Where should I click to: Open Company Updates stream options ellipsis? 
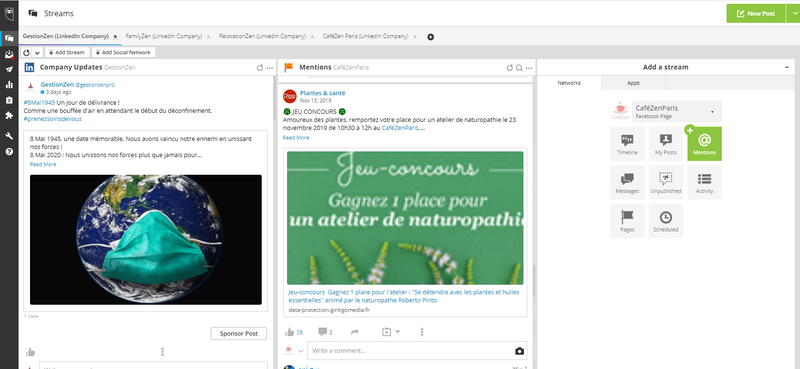[x=269, y=67]
